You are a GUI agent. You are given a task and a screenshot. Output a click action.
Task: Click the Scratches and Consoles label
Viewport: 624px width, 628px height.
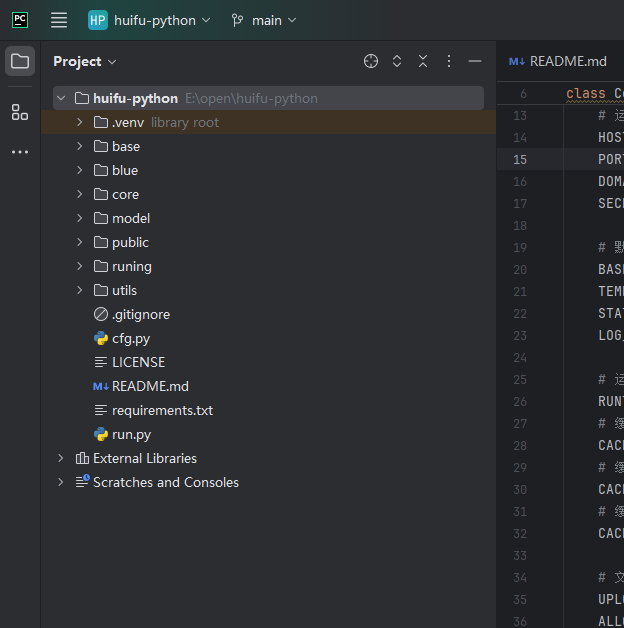pos(166,483)
